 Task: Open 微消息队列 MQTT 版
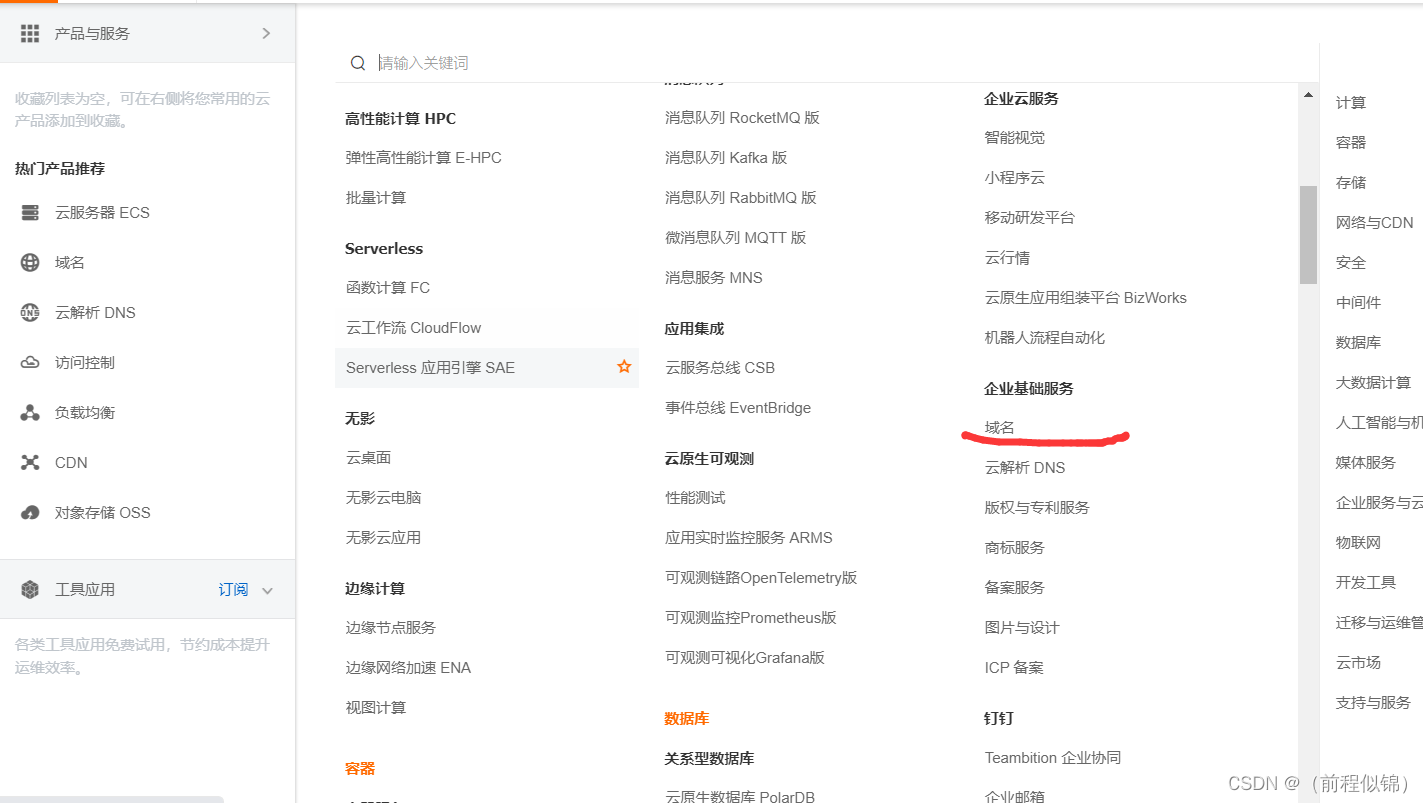736,237
